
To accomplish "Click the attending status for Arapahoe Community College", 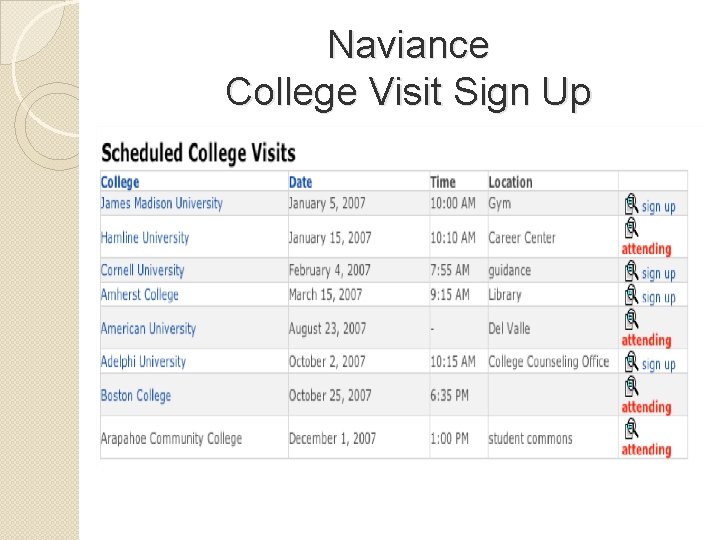I will [x=647, y=450].
